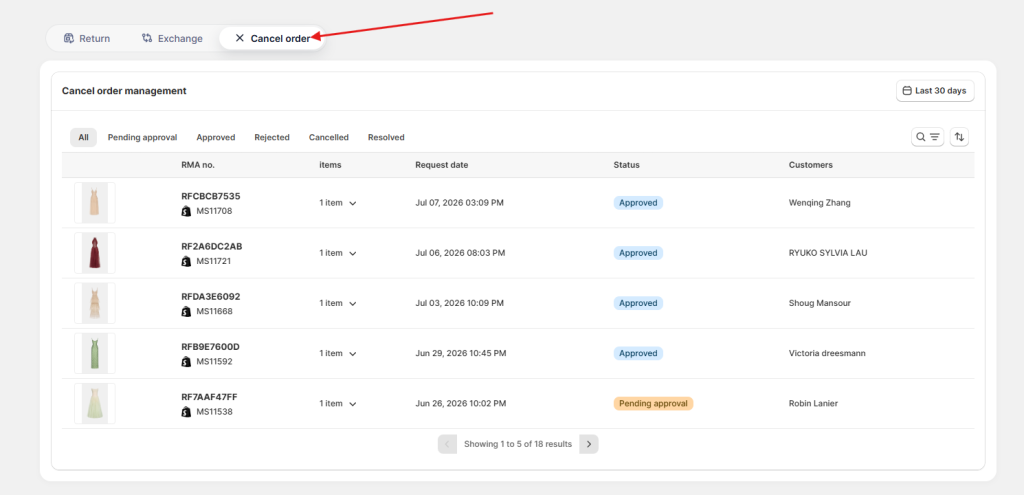Open RMA number RFB9E7600D
1024x495 pixels.
point(210,347)
